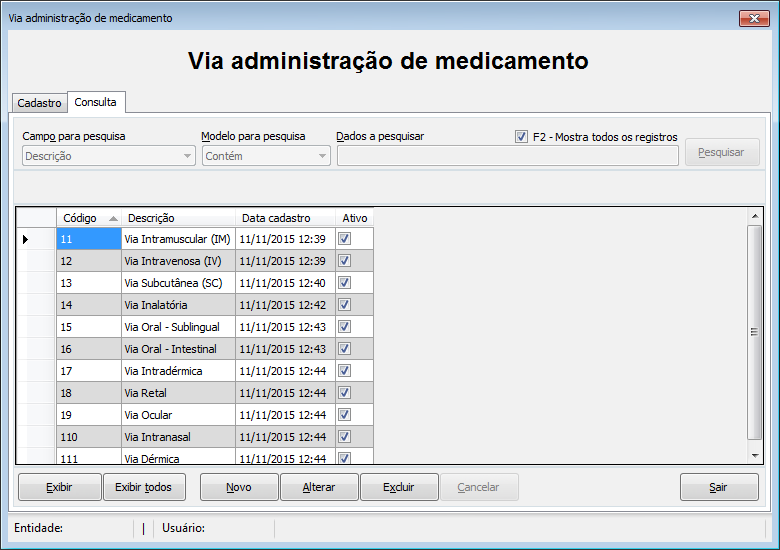Toggle Ativo checkbox for Via Inalatória
This screenshot has width=780, height=550.
pos(345,304)
